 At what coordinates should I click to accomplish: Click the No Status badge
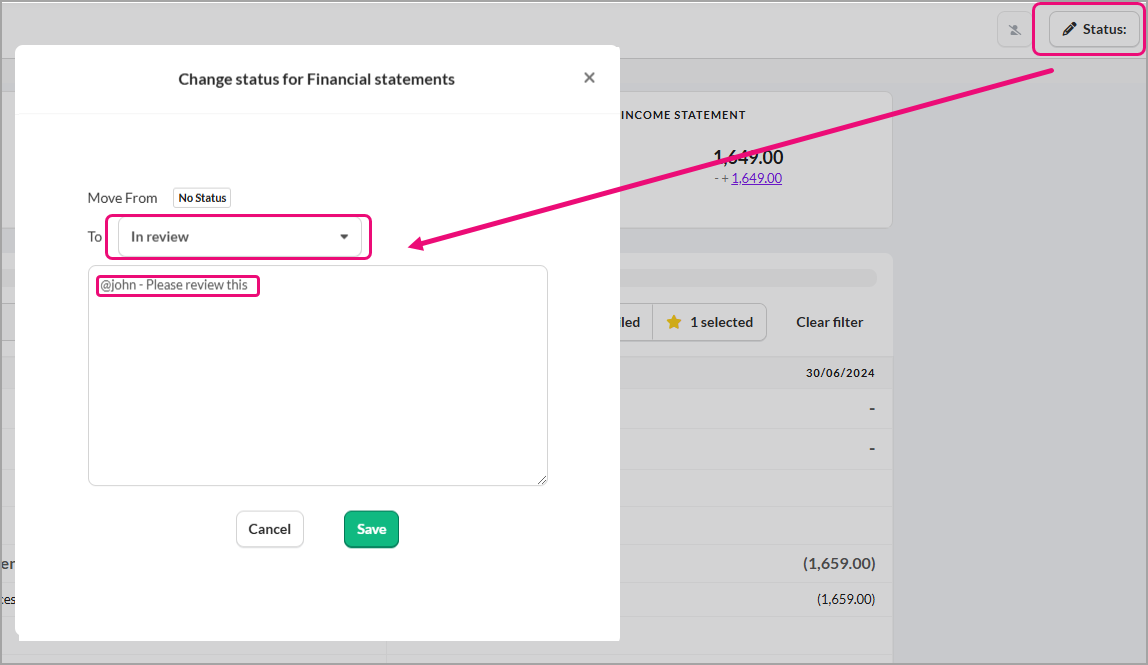pyautogui.click(x=202, y=198)
